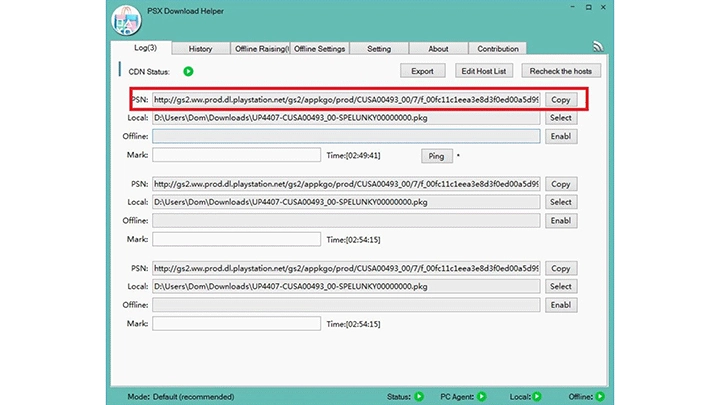Click the RSS feed icon
This screenshot has width=720, height=405.
pos(597,46)
